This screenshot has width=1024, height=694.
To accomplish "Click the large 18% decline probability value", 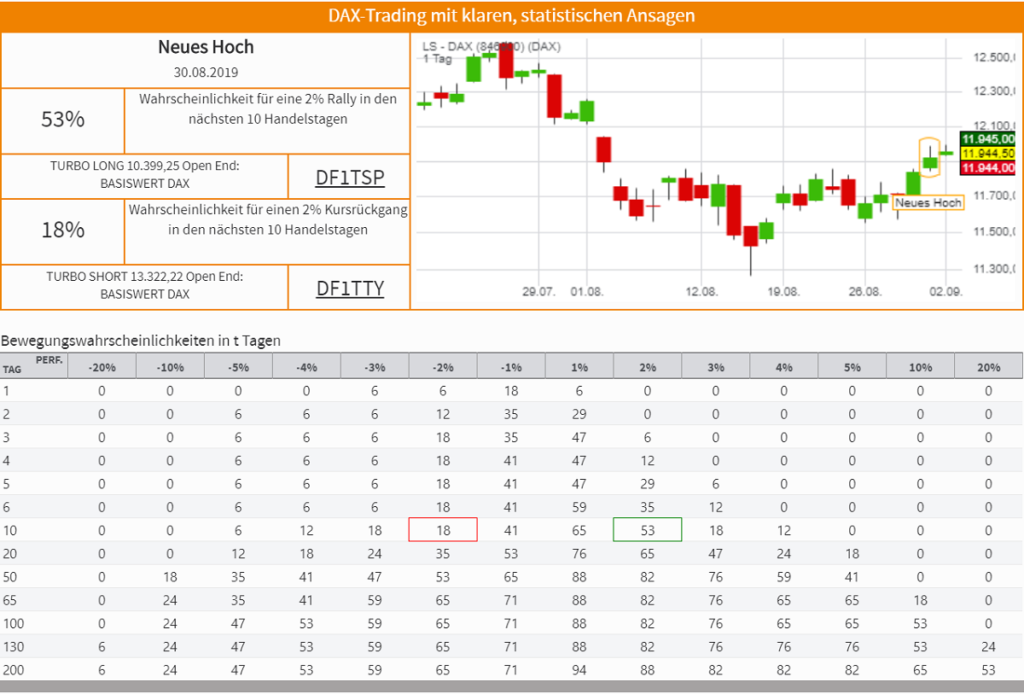I will pyautogui.click(x=63, y=230).
